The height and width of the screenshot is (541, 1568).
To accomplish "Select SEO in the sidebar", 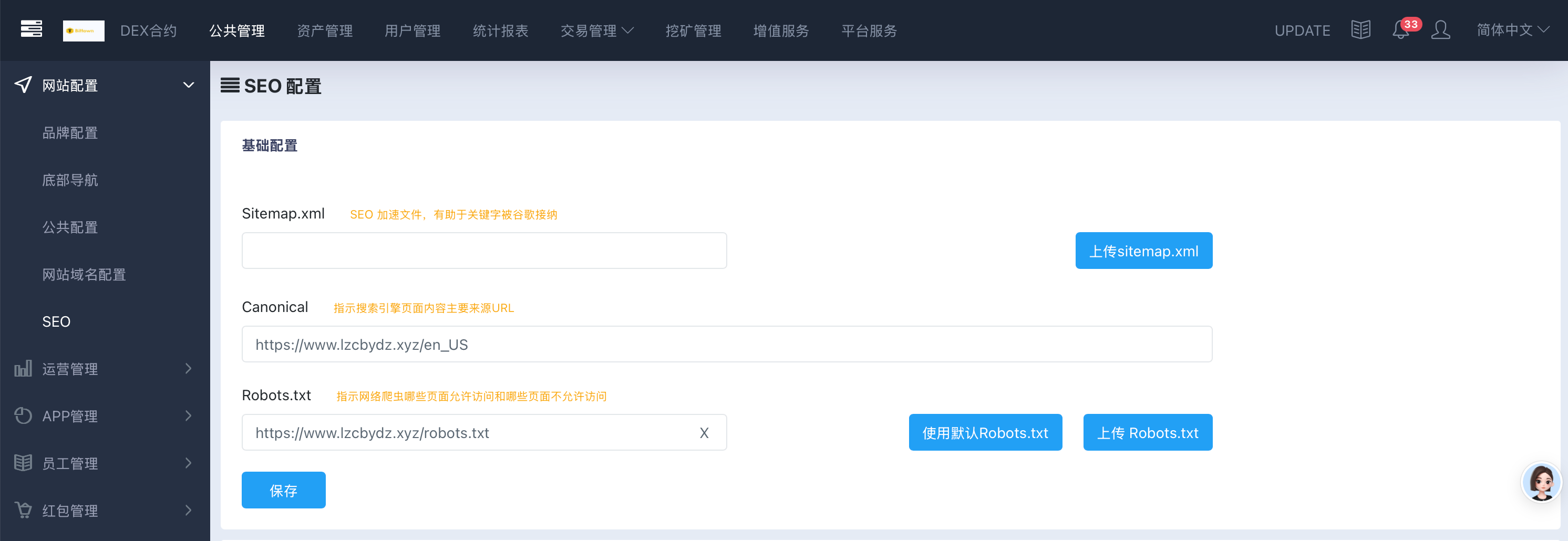I will click(x=56, y=321).
